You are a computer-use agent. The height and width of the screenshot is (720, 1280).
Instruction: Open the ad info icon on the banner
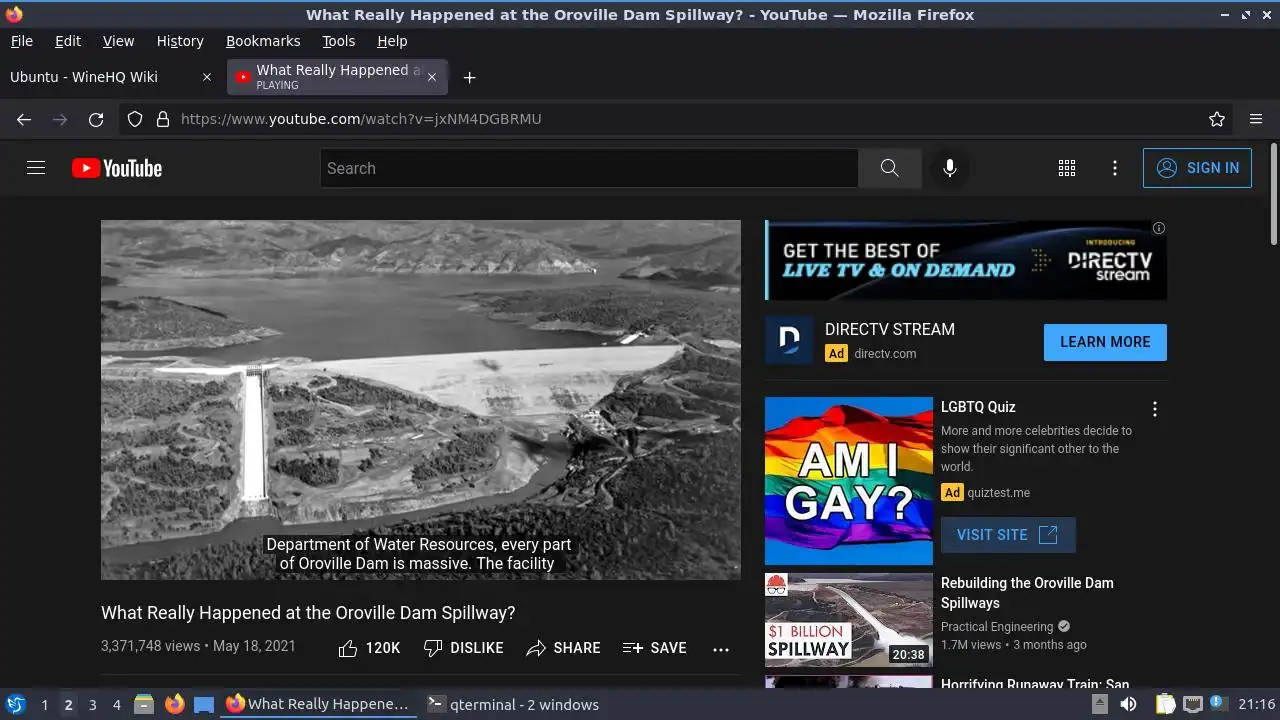pyautogui.click(x=1159, y=228)
